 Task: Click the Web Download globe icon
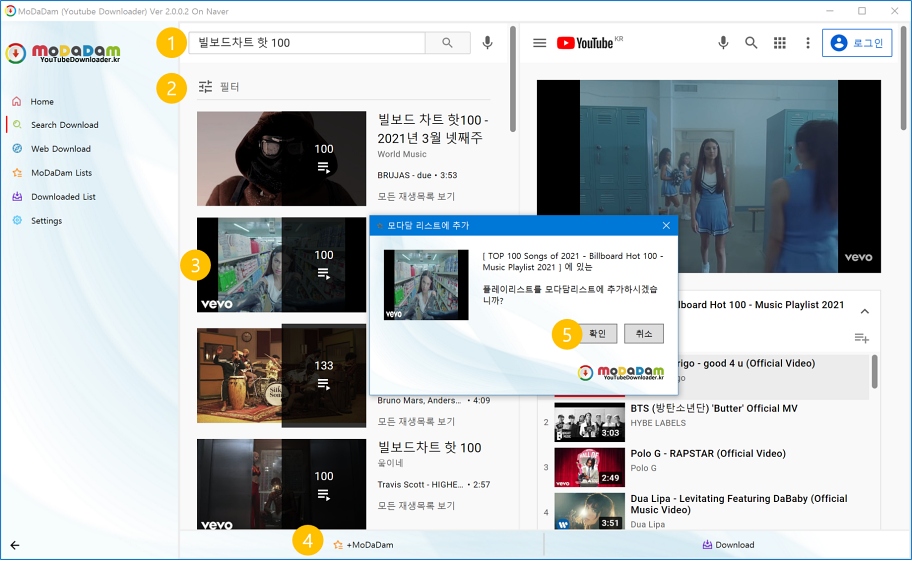[17, 149]
